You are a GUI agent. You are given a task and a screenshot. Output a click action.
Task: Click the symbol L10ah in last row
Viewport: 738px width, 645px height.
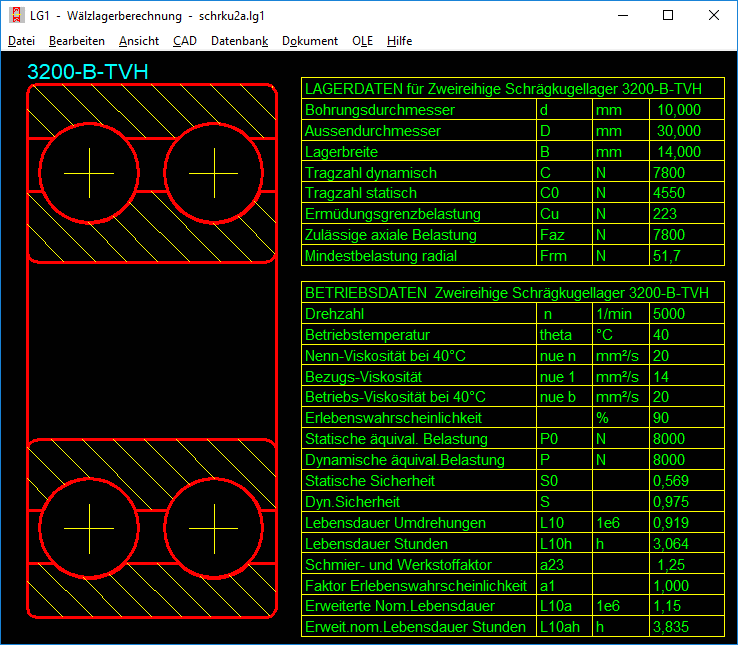point(560,627)
